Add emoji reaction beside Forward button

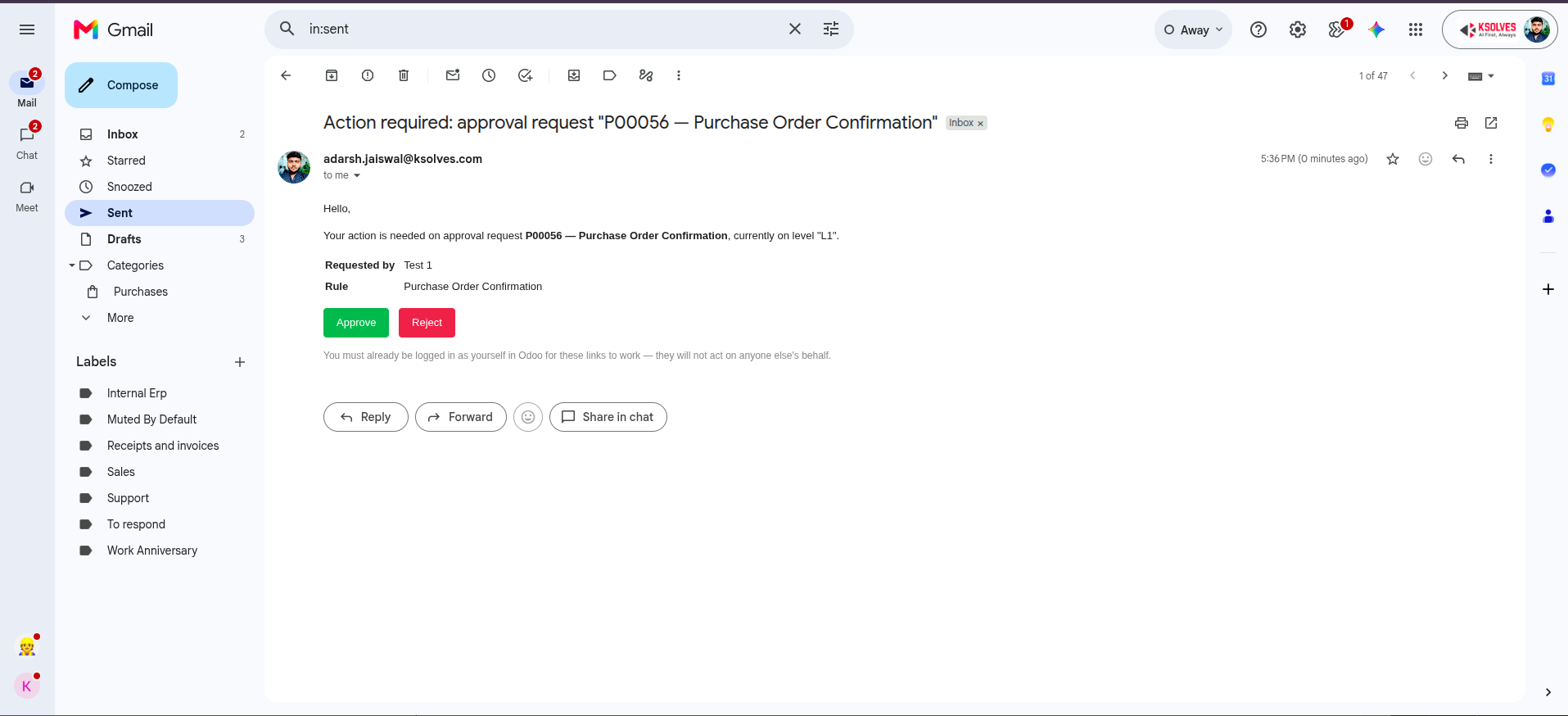point(528,417)
